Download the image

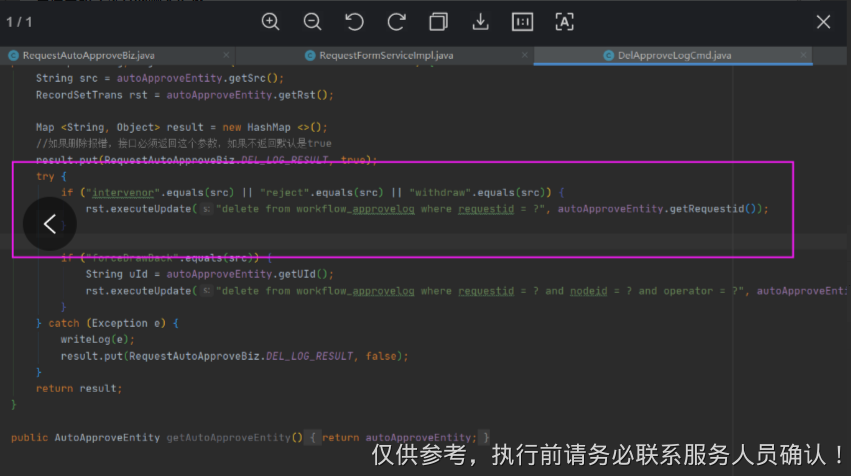(x=480, y=22)
